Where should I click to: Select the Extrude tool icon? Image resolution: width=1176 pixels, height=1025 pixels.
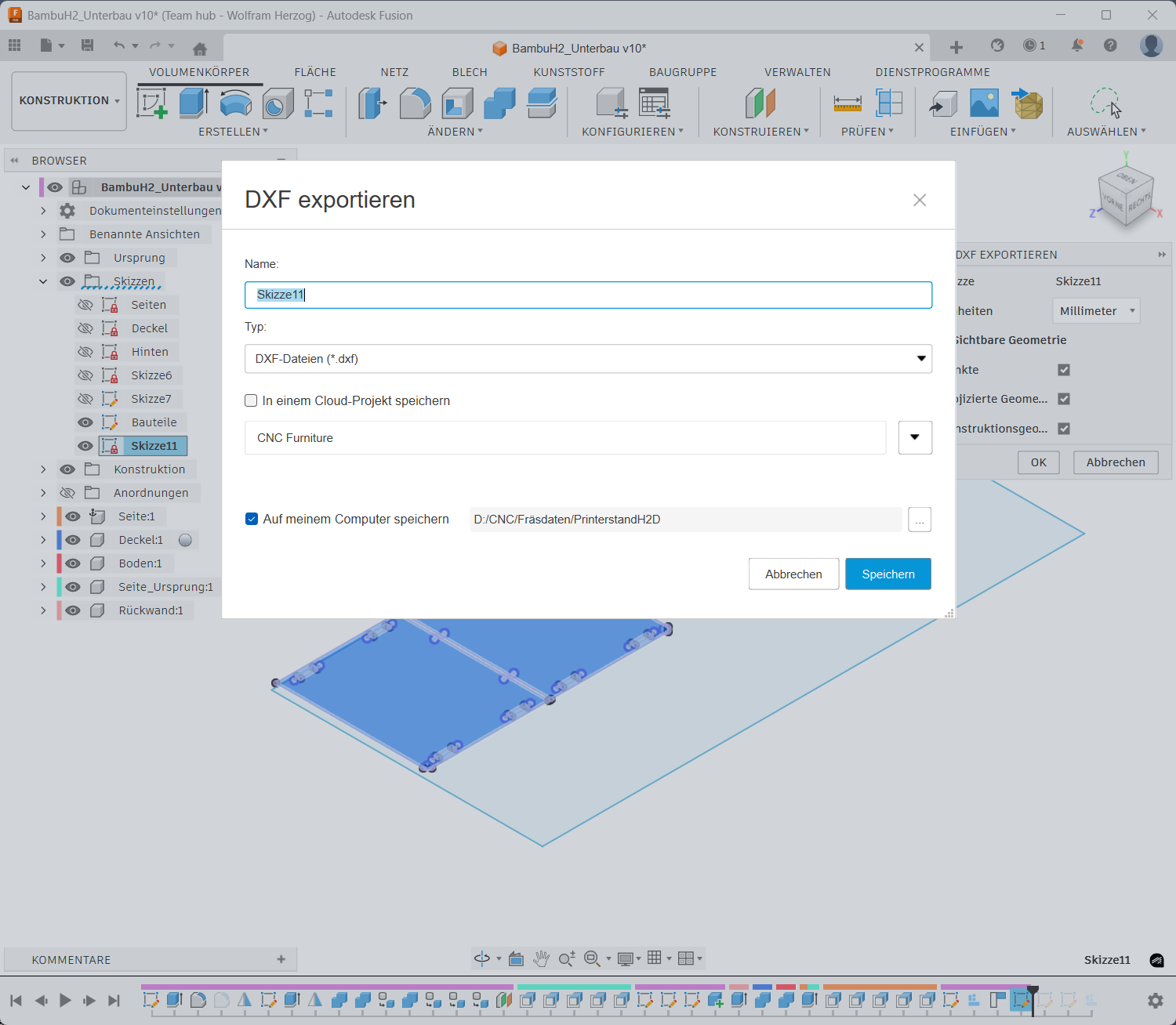(193, 103)
